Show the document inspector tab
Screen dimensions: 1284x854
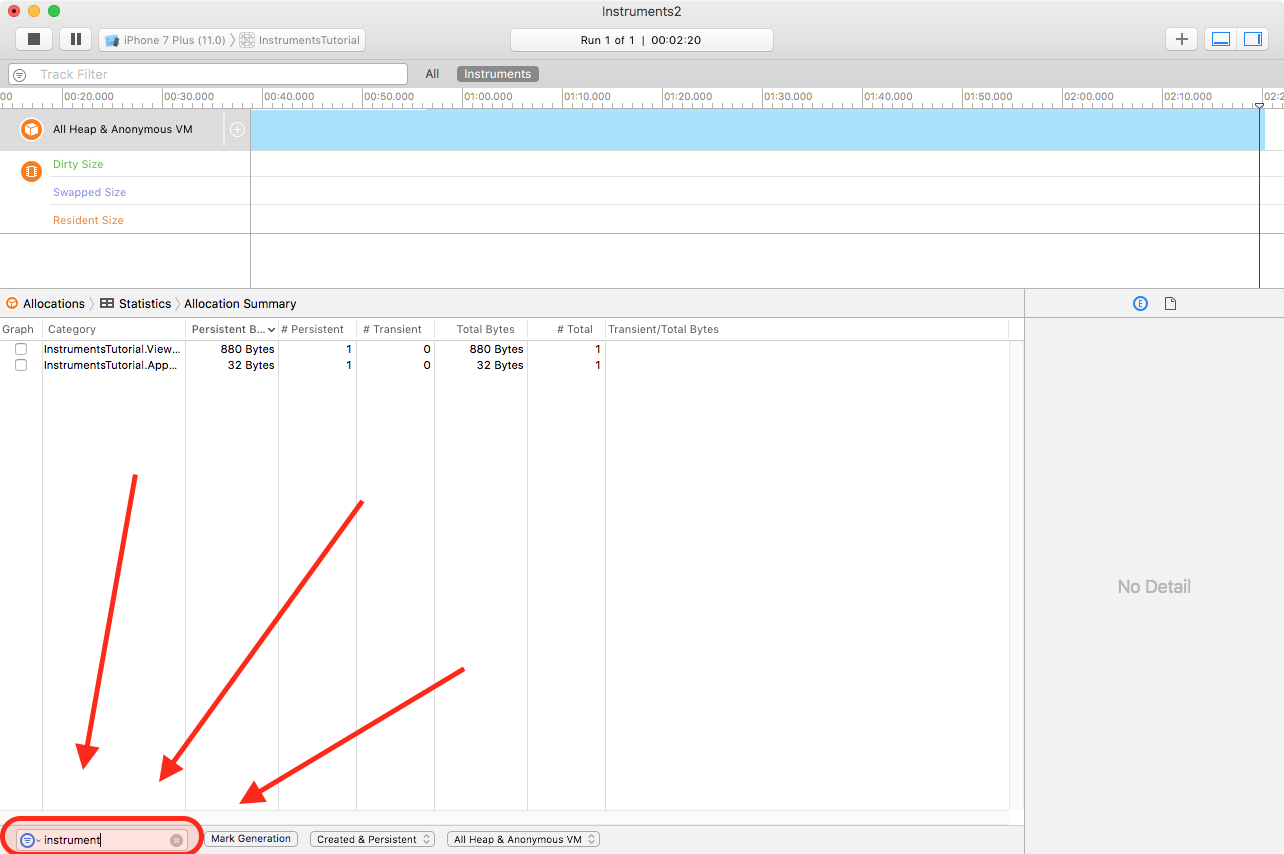point(1170,303)
